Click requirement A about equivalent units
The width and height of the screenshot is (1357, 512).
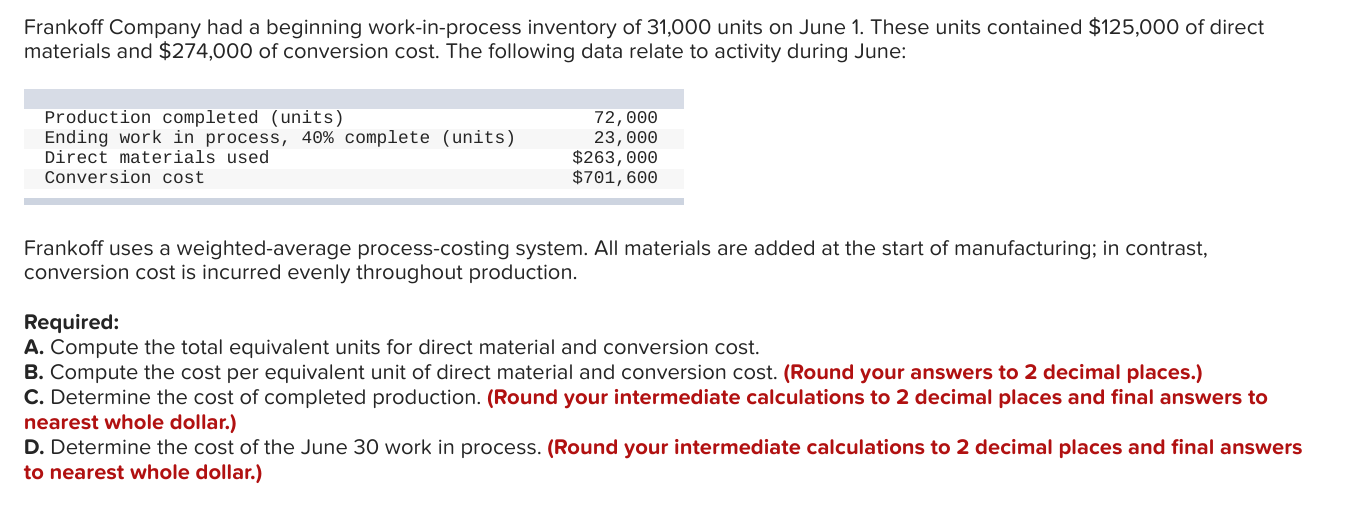pyautogui.click(x=391, y=348)
